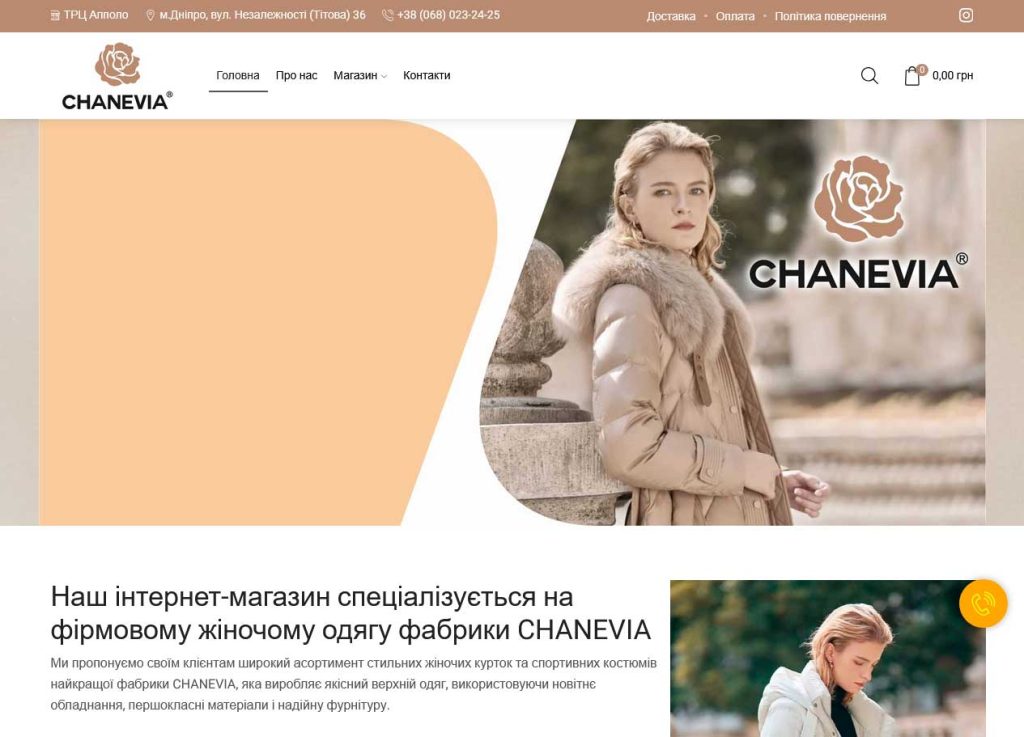Click the store icon beside ТРЦ Апполо
The width and height of the screenshot is (1024, 737).
click(x=55, y=15)
